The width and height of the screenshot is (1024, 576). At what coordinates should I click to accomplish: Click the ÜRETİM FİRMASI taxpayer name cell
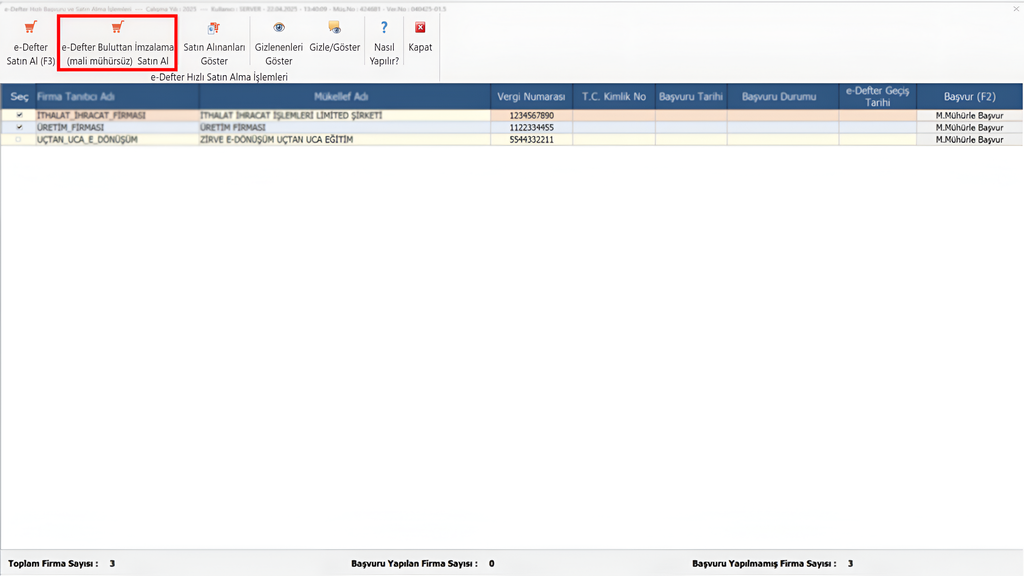point(345,127)
